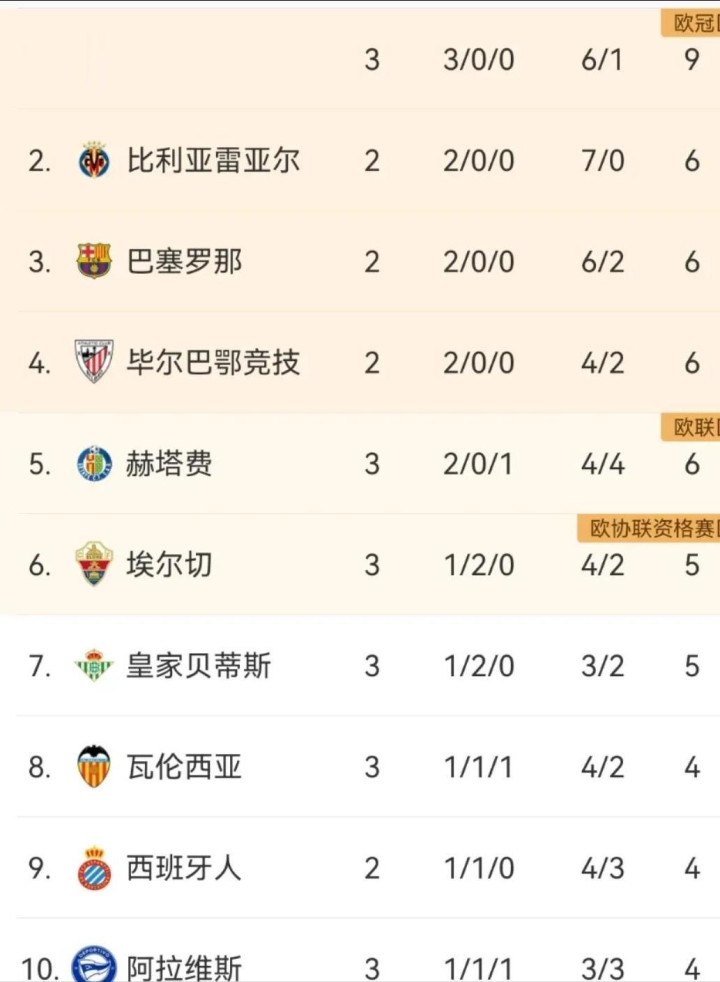Click the Getafe club crest
Screen dimensions: 720x982
(94, 464)
